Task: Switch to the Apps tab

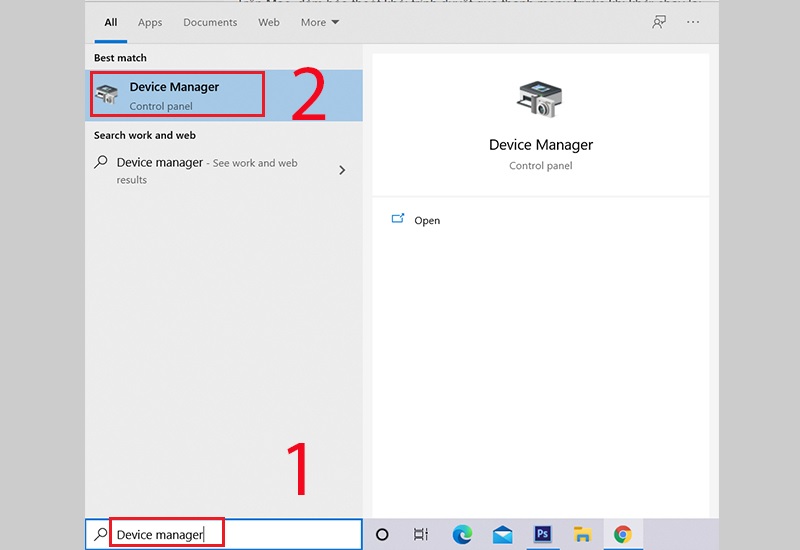Action: (x=150, y=22)
